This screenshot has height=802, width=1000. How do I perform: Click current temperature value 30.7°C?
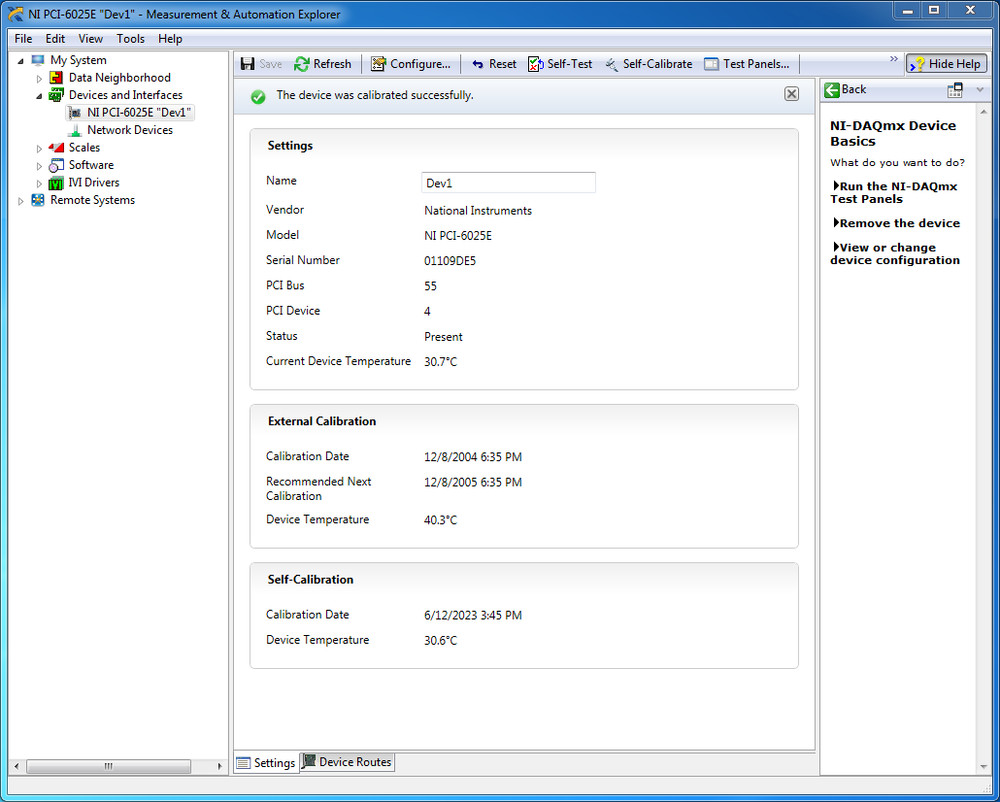point(441,362)
